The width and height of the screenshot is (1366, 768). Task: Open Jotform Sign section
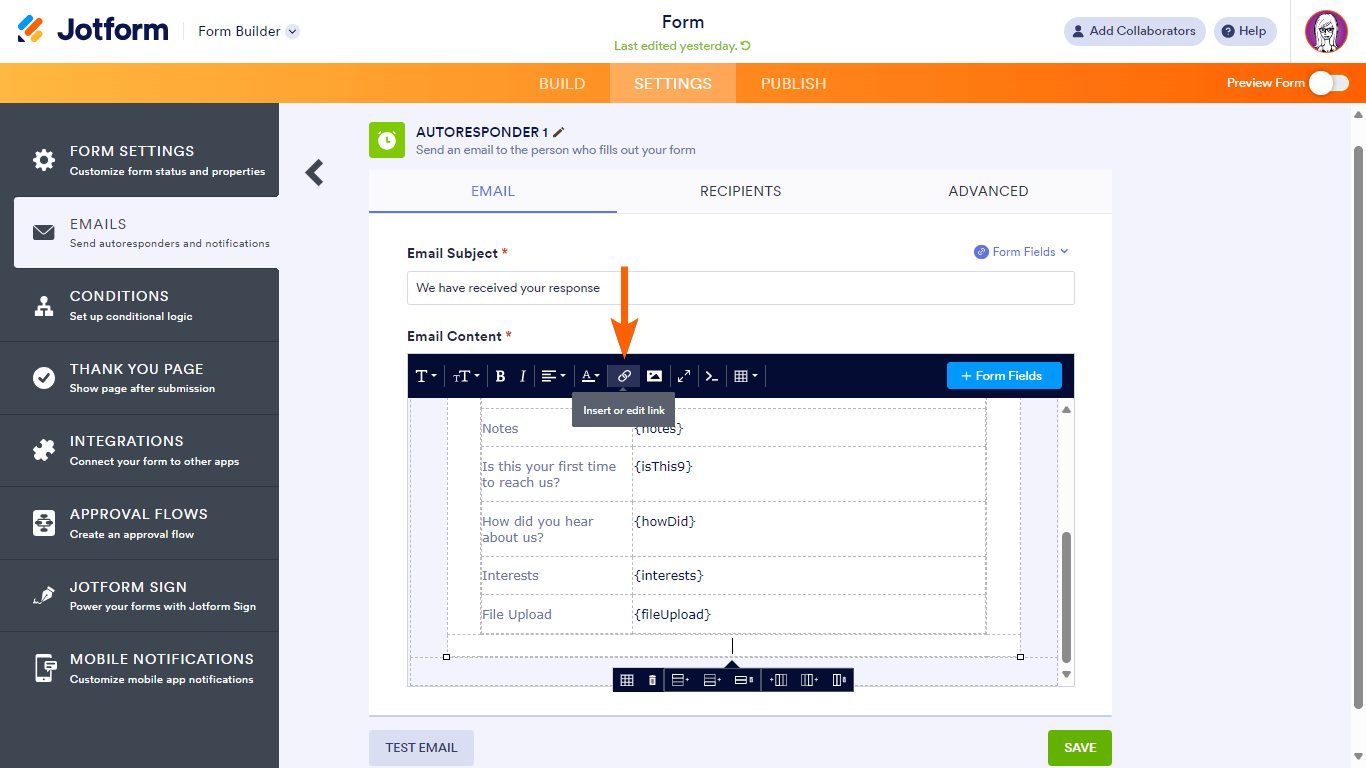pyautogui.click(x=140, y=596)
